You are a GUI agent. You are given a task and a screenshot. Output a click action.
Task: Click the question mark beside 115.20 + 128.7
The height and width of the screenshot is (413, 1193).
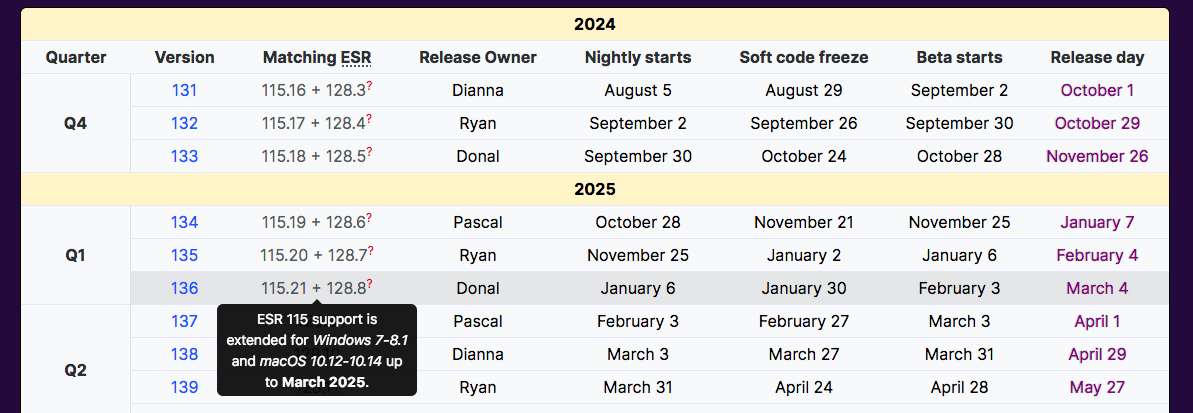pyautogui.click(x=371, y=251)
